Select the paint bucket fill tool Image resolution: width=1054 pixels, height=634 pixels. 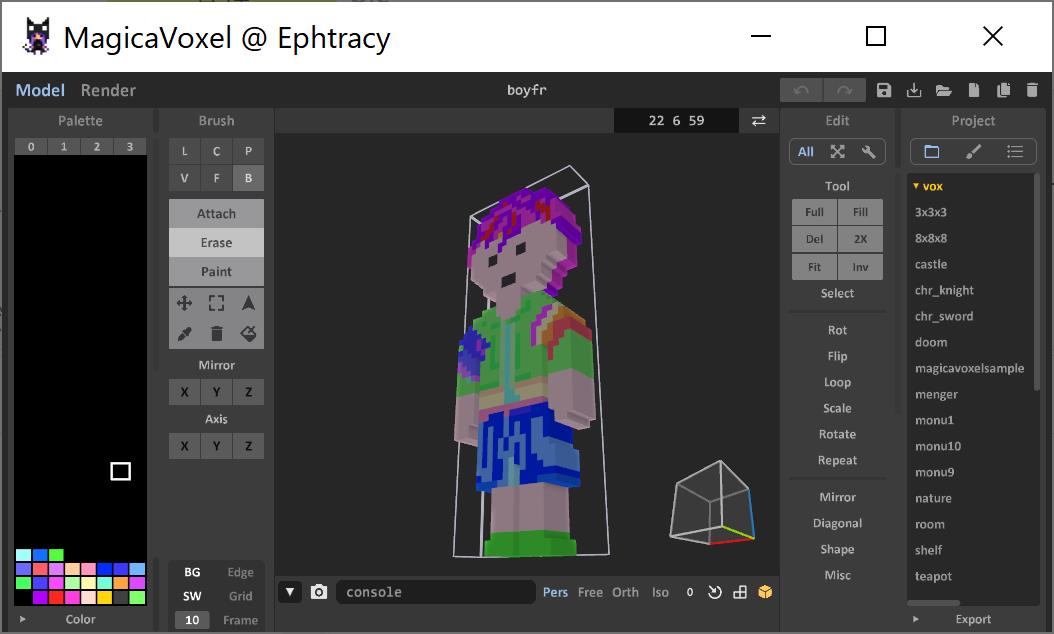pos(248,334)
